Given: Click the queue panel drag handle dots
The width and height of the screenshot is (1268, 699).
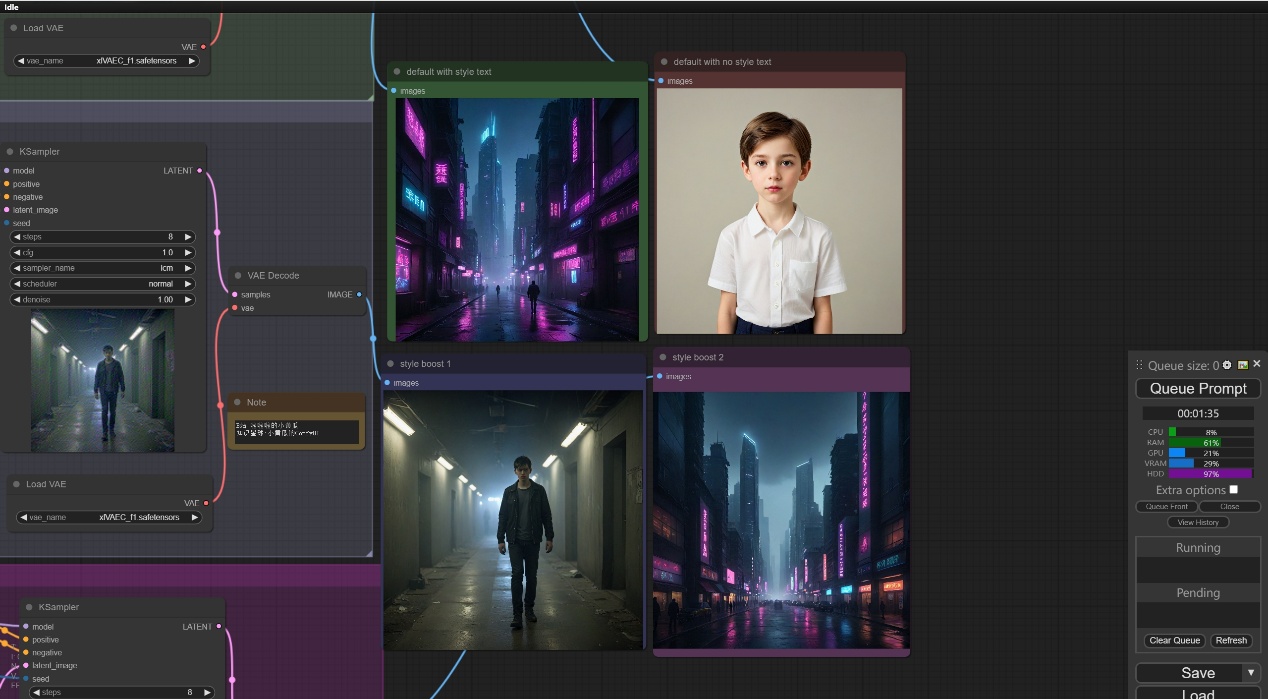Looking at the screenshot, I should (x=1139, y=366).
